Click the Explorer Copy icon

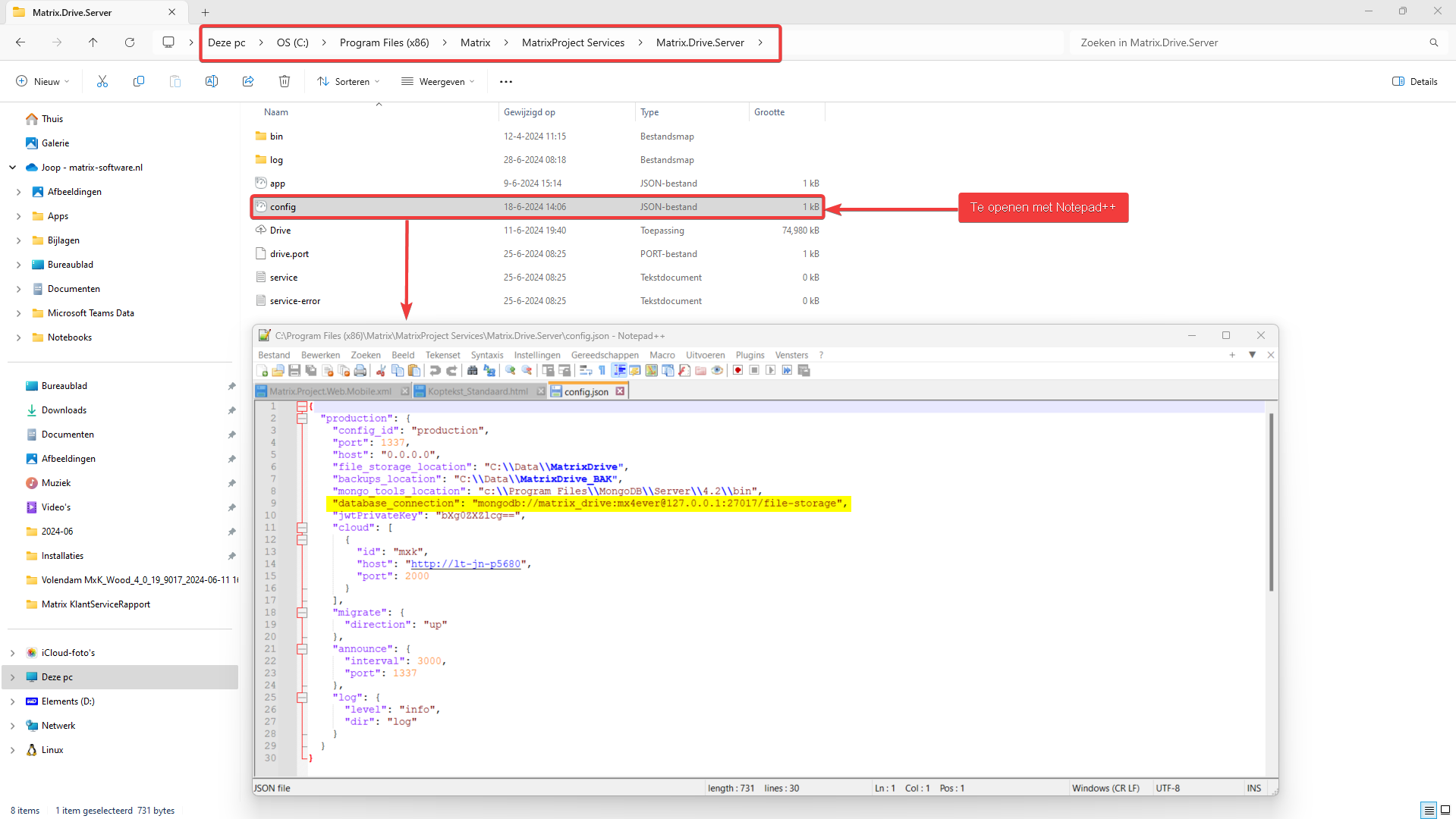click(x=139, y=81)
